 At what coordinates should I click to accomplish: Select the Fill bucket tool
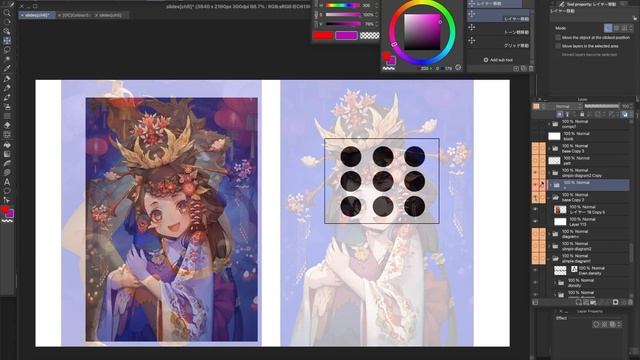click(7, 144)
